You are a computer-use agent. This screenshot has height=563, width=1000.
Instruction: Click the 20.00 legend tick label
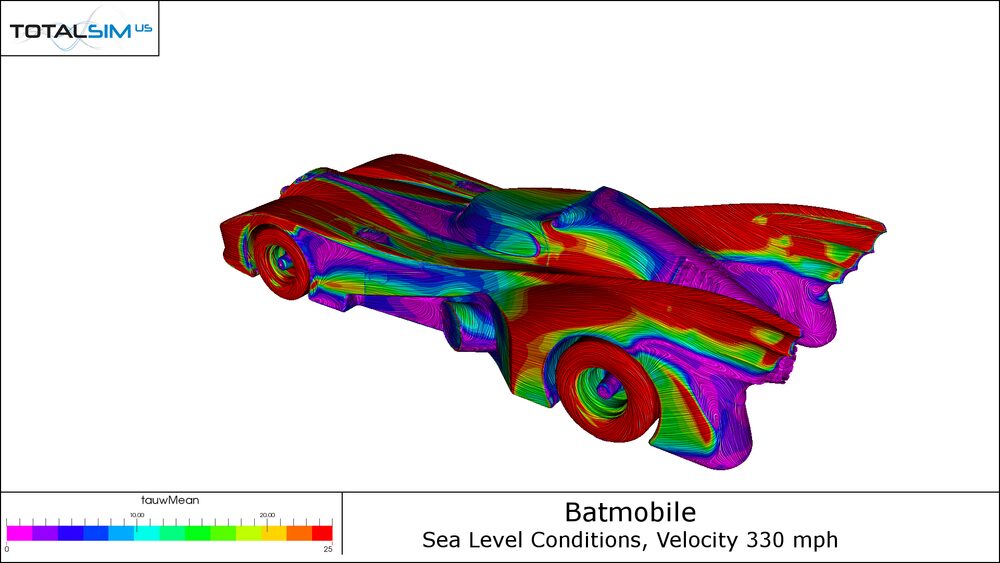tap(267, 515)
